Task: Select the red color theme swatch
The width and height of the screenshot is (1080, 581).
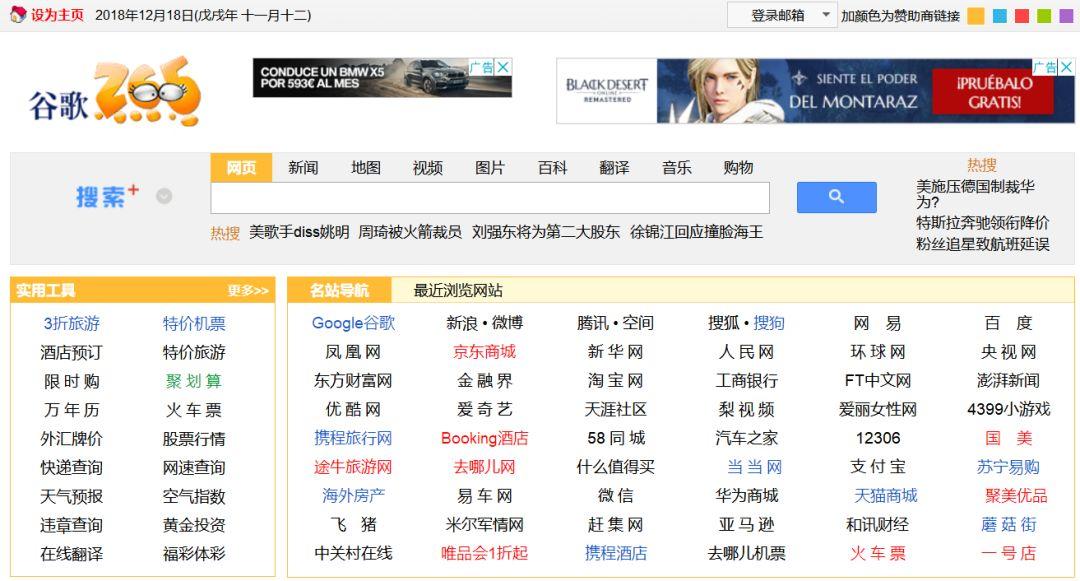Action: 1022,15
